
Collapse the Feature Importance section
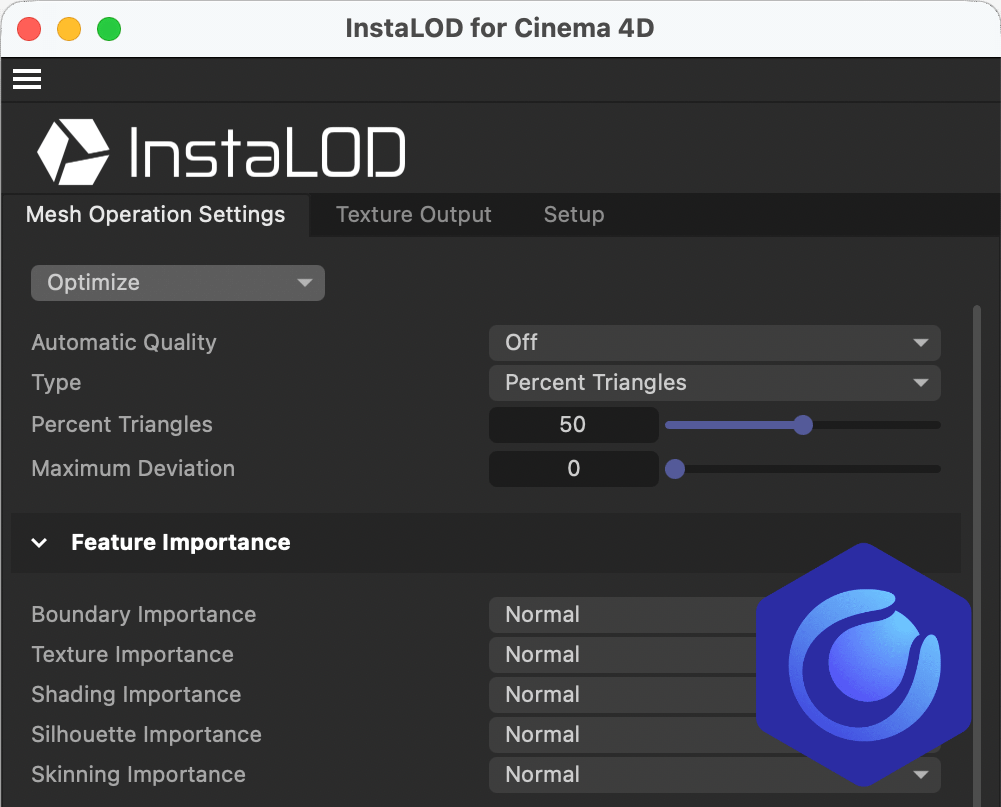click(x=39, y=543)
